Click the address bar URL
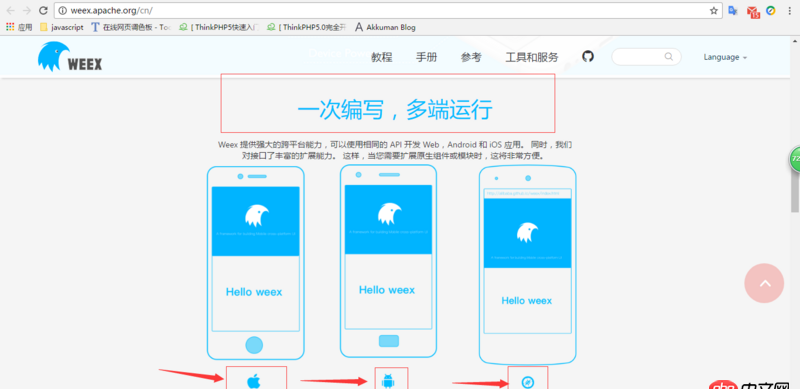 (x=111, y=10)
